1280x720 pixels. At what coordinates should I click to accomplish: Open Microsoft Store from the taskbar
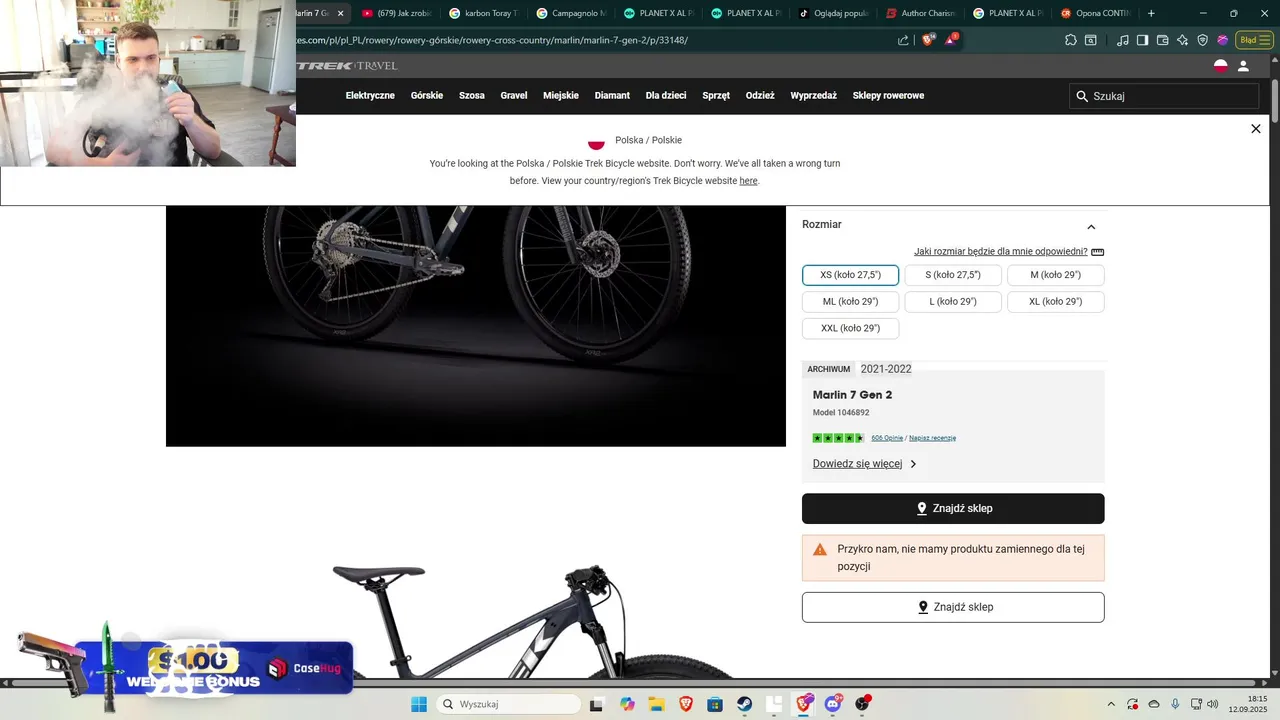(715, 704)
